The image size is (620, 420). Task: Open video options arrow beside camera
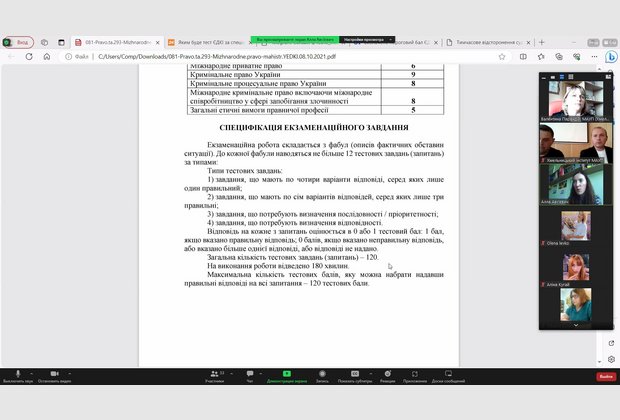click(x=70, y=373)
